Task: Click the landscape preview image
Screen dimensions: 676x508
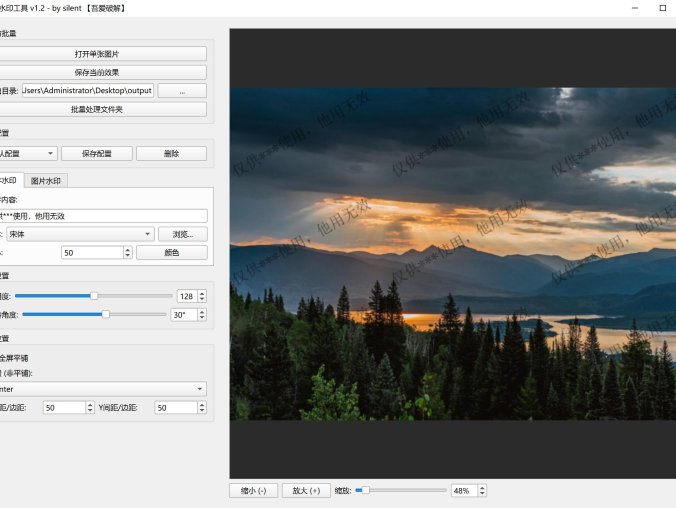Action: [x=453, y=254]
